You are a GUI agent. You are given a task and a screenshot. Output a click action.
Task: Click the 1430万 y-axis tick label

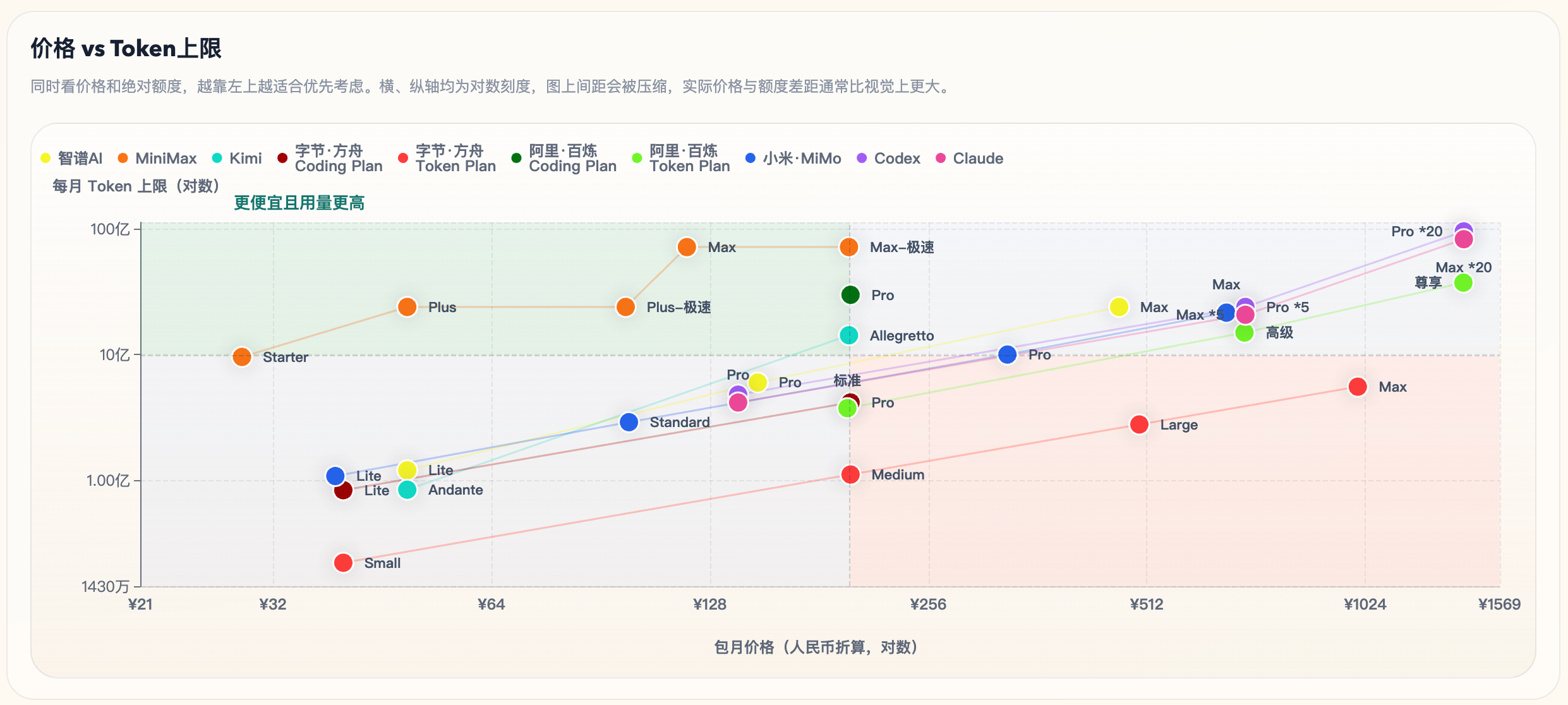point(106,587)
